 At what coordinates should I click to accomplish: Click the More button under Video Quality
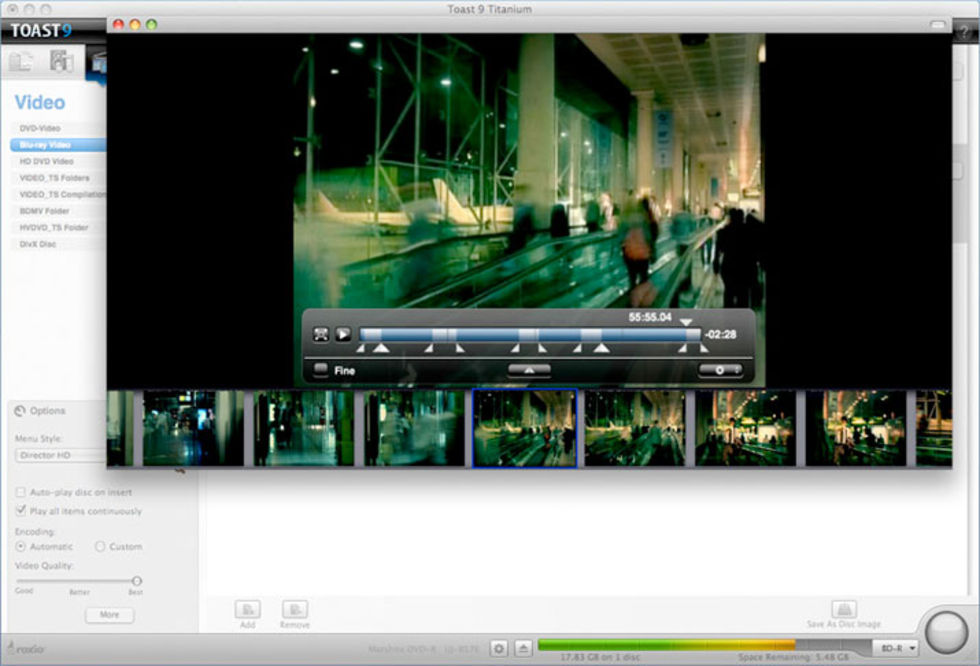pyautogui.click(x=109, y=615)
